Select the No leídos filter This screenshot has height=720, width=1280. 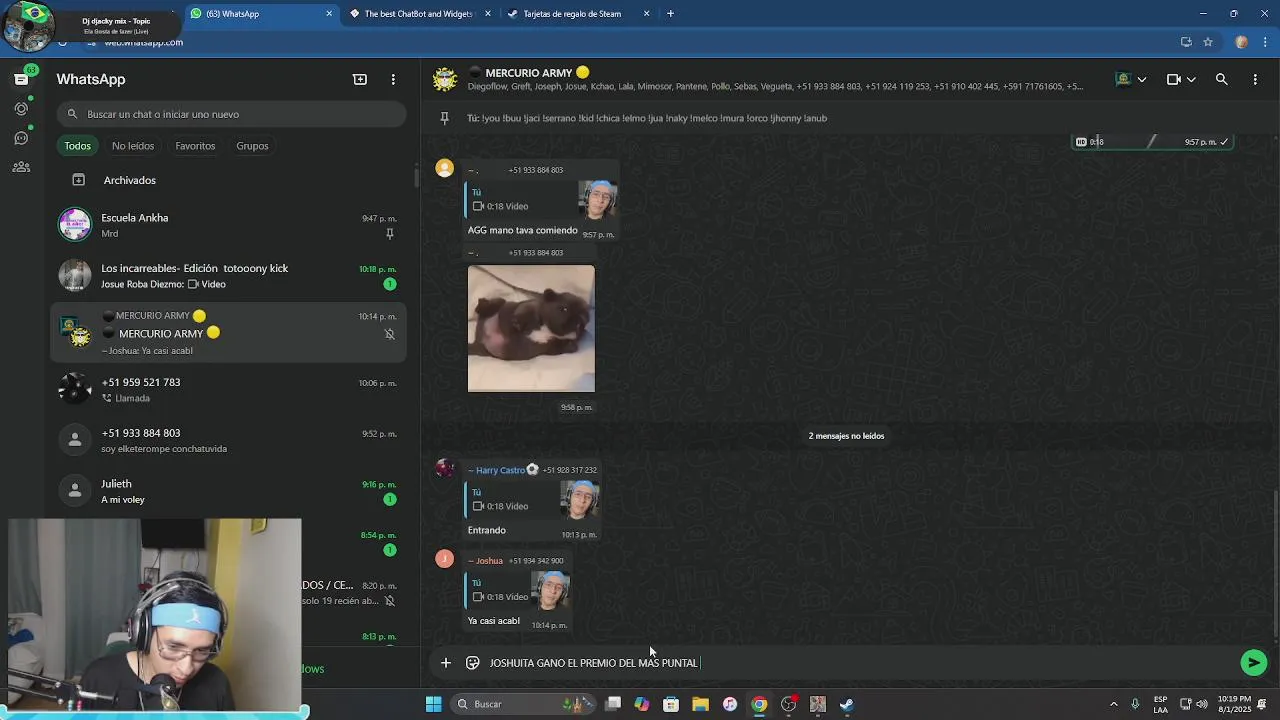click(x=133, y=146)
